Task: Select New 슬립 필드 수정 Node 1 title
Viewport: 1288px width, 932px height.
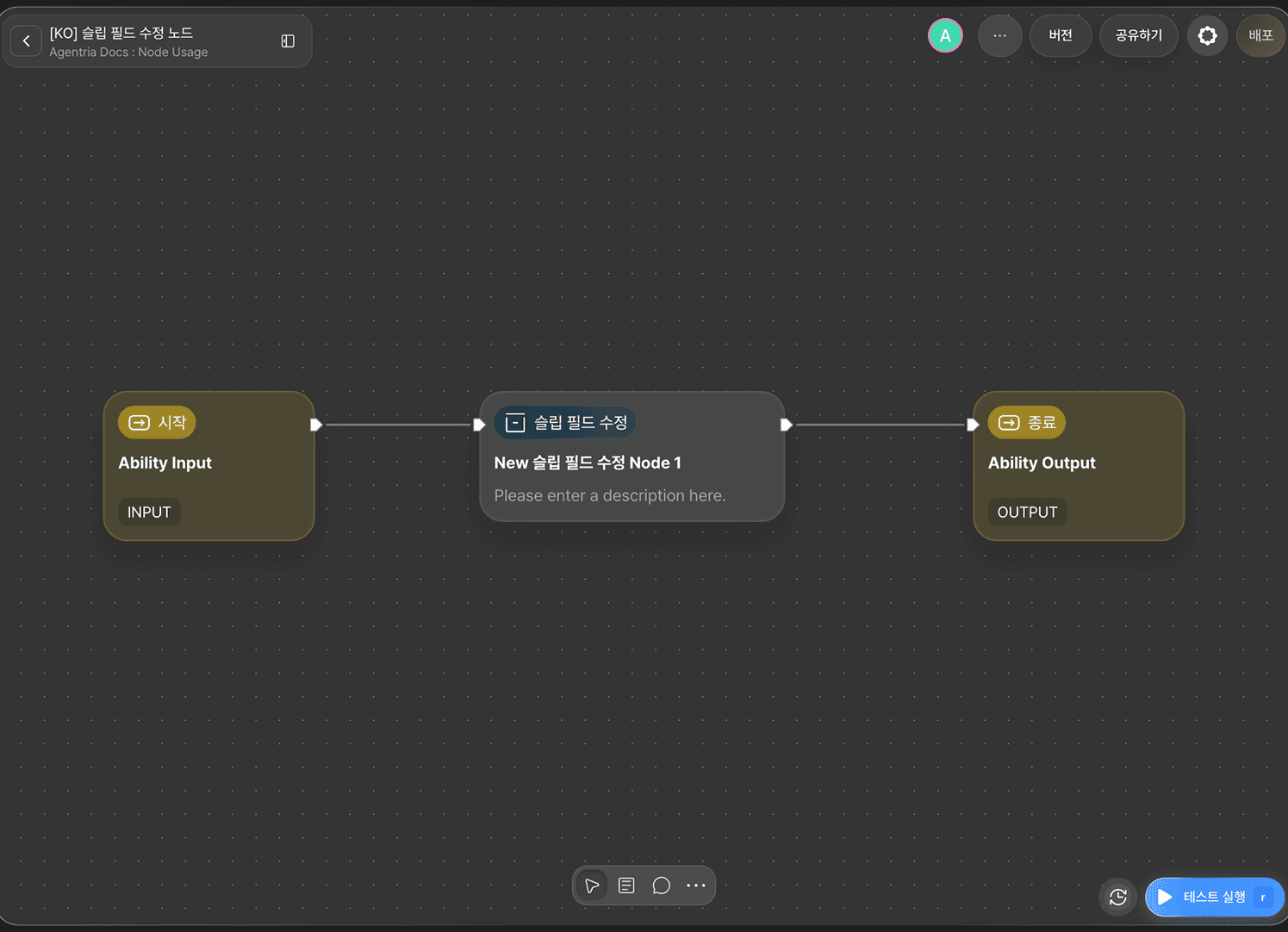Action: [588, 463]
